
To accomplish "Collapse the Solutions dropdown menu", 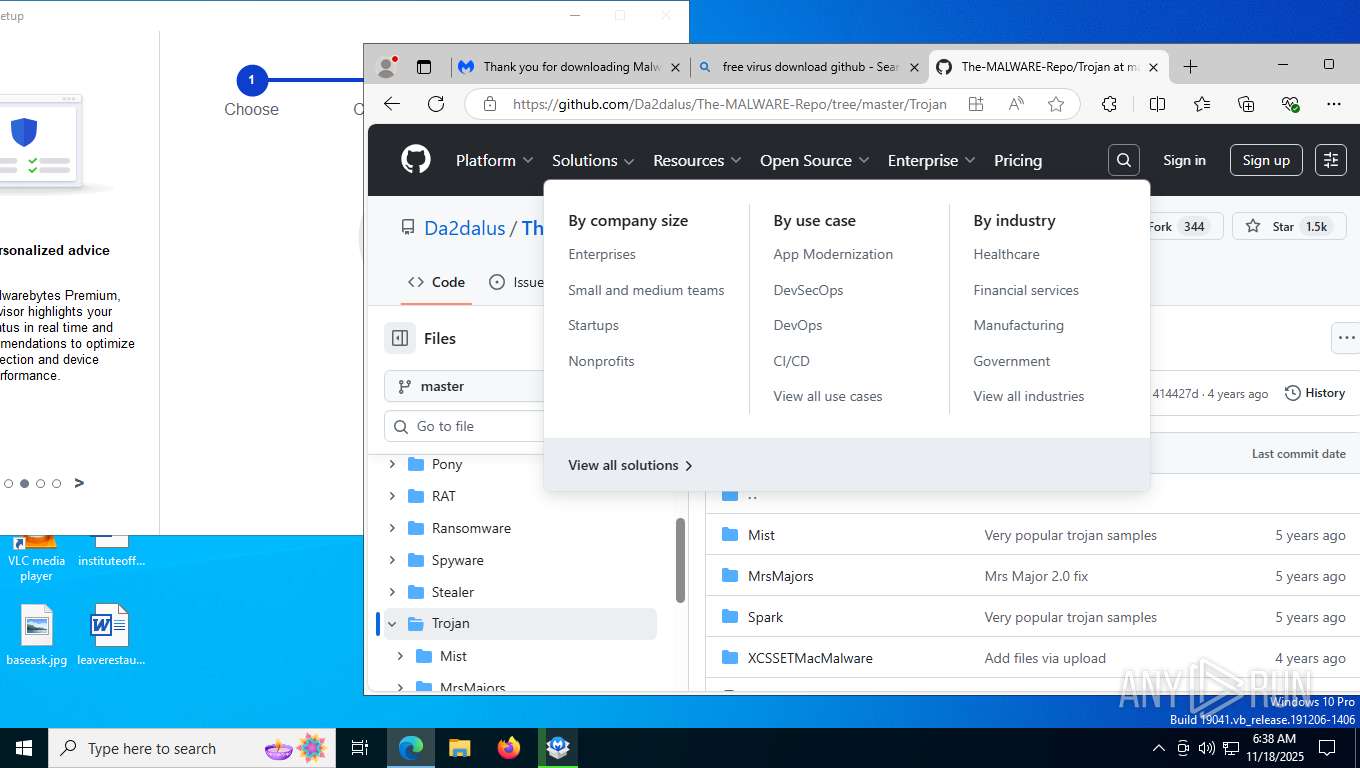I will (x=593, y=160).
